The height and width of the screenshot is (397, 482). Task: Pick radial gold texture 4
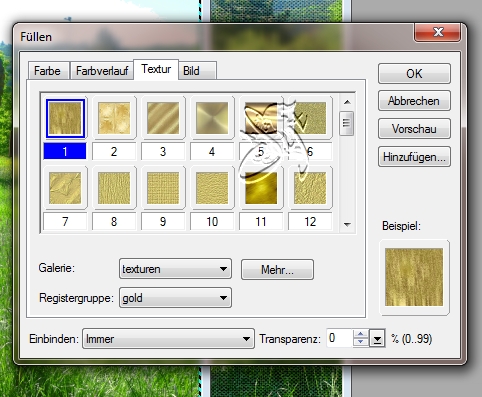coord(212,118)
